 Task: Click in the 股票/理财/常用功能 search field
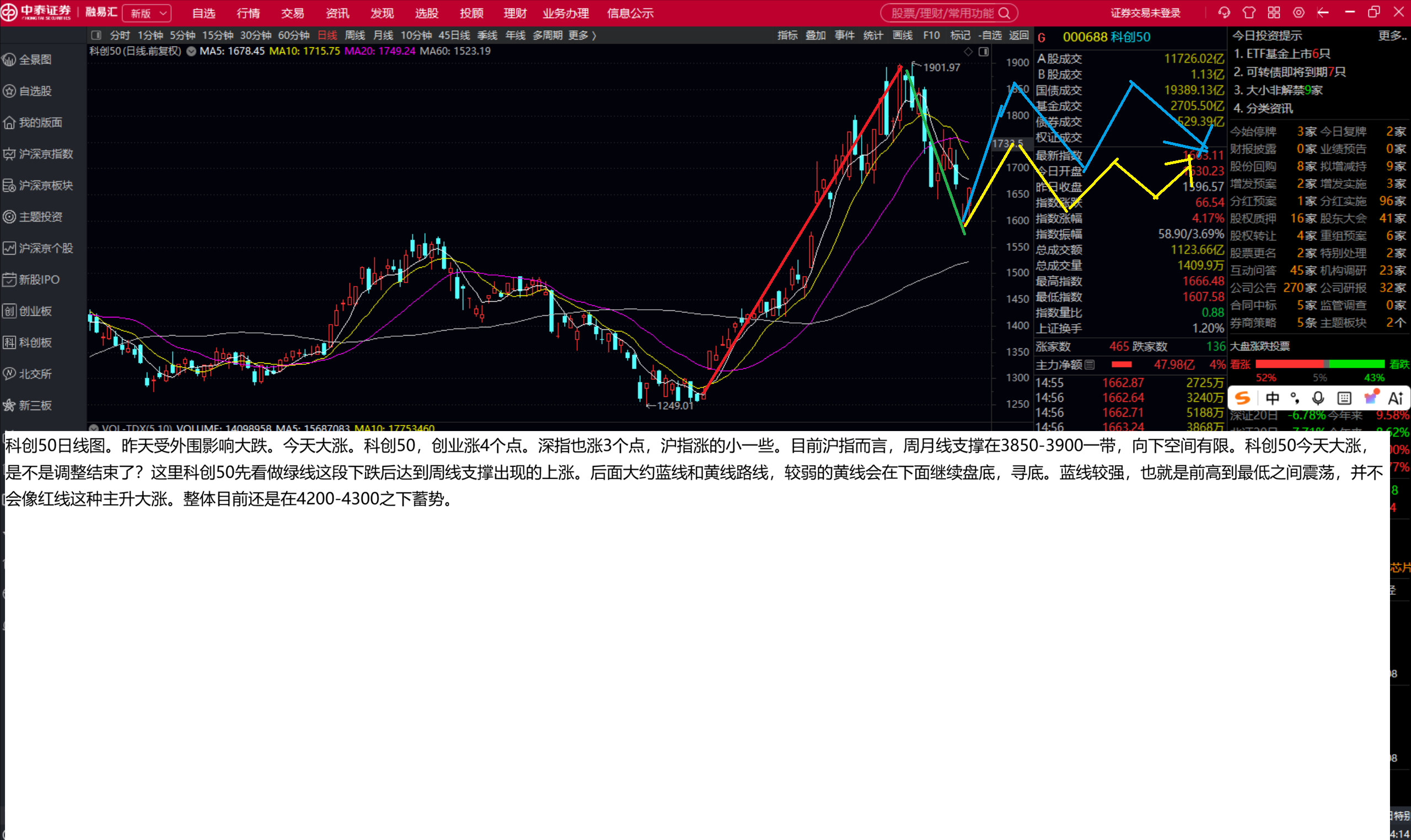[949, 13]
